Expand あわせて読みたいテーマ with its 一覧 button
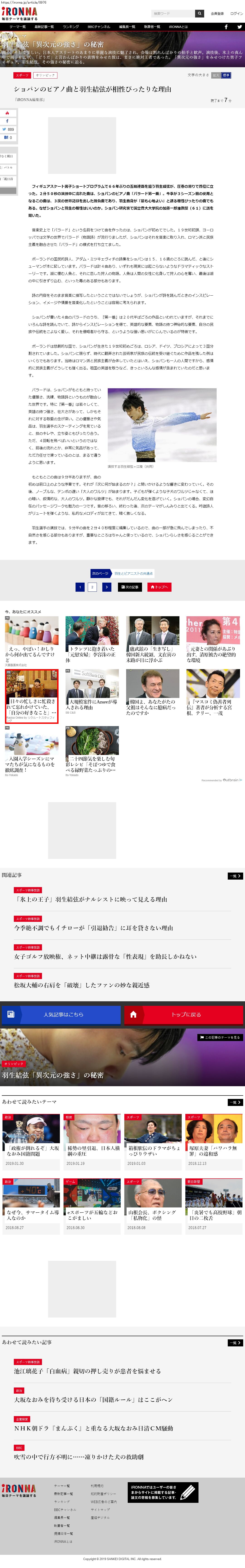Screen dimensions: 245x1568 (x=235, y=1102)
